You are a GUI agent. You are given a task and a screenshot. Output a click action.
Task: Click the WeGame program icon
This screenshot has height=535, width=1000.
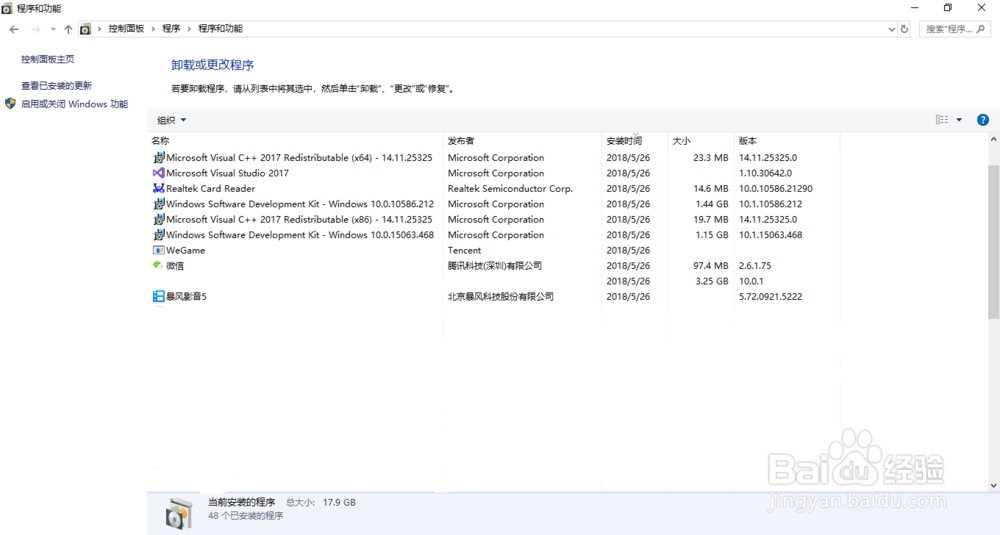point(159,250)
